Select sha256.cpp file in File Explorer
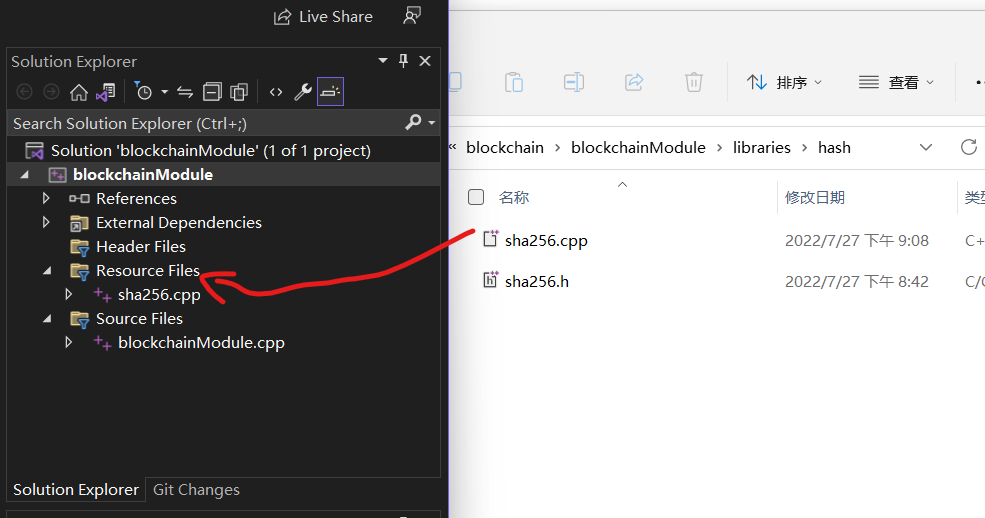Image resolution: width=985 pixels, height=518 pixels. 546,241
